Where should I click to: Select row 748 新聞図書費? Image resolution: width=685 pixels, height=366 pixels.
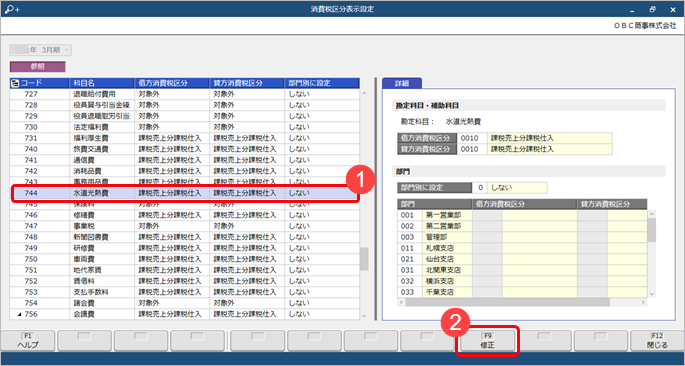(184, 237)
